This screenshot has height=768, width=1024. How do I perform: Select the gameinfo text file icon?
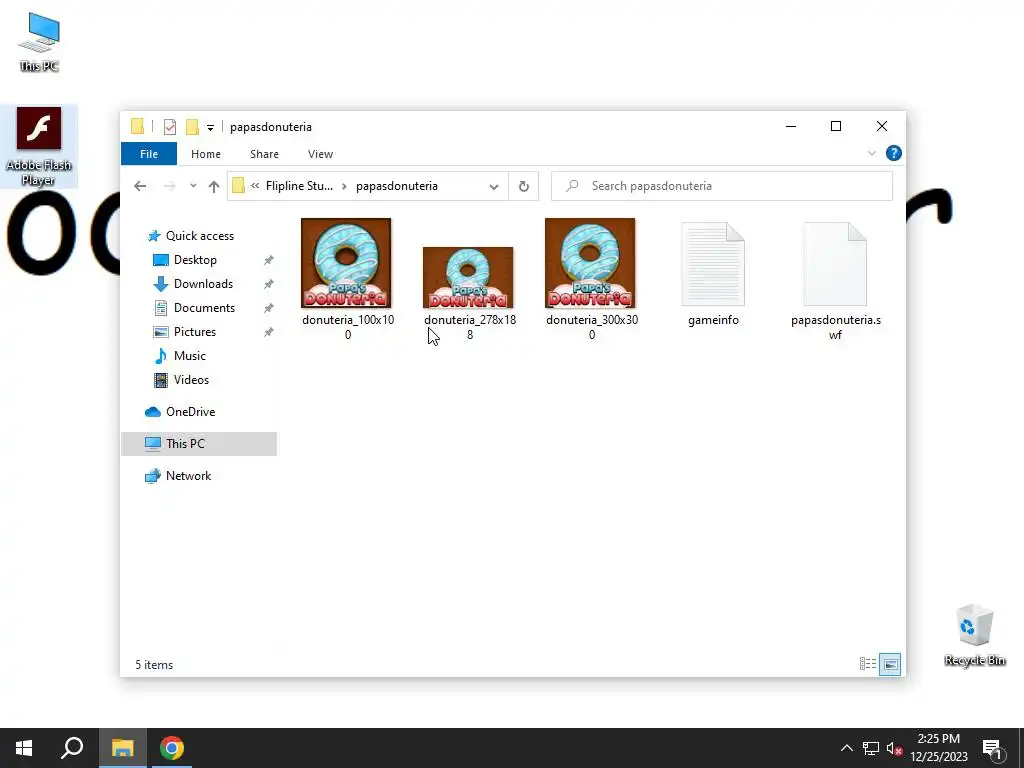click(x=712, y=264)
